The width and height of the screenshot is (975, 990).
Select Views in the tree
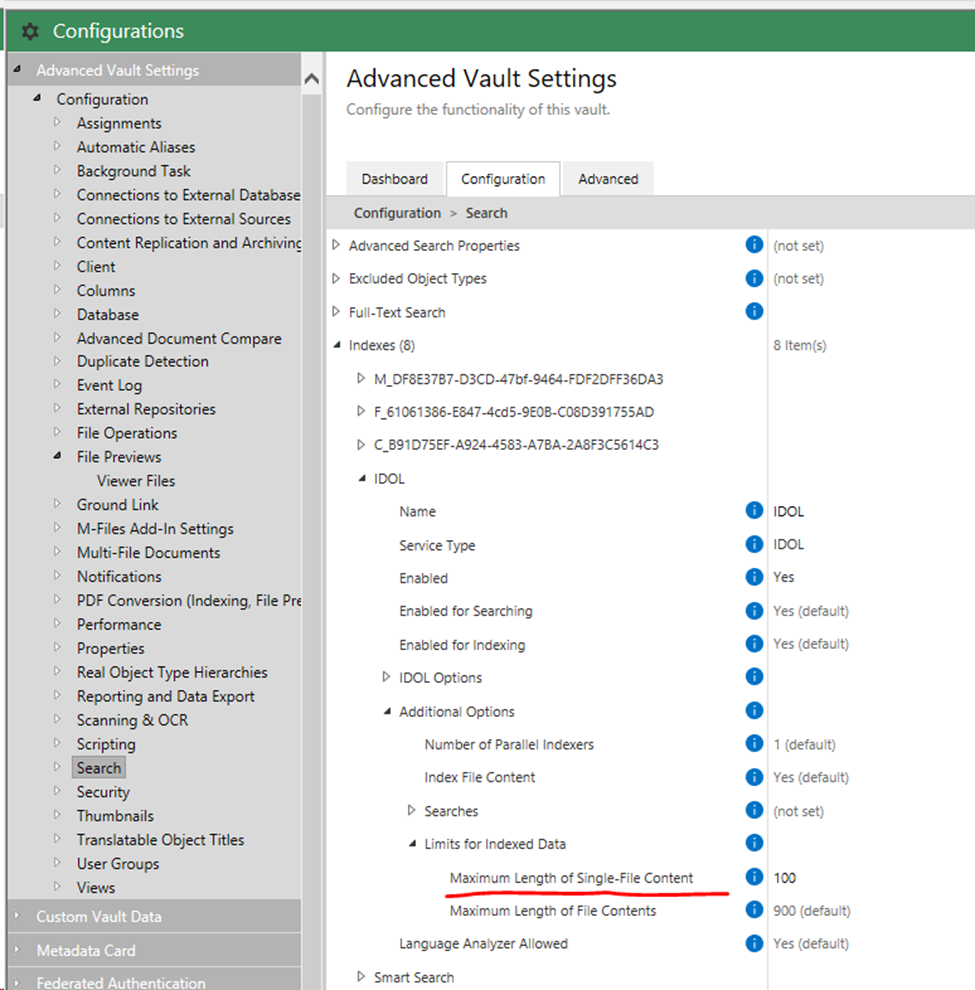[x=95, y=887]
